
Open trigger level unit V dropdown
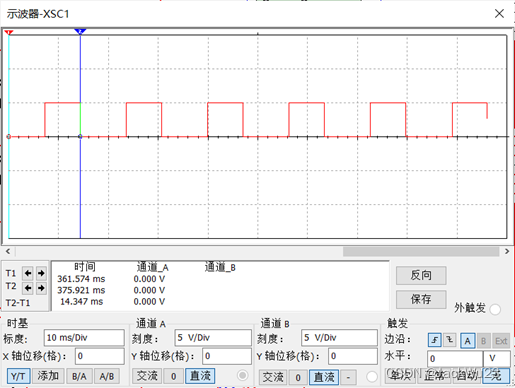pos(497,358)
